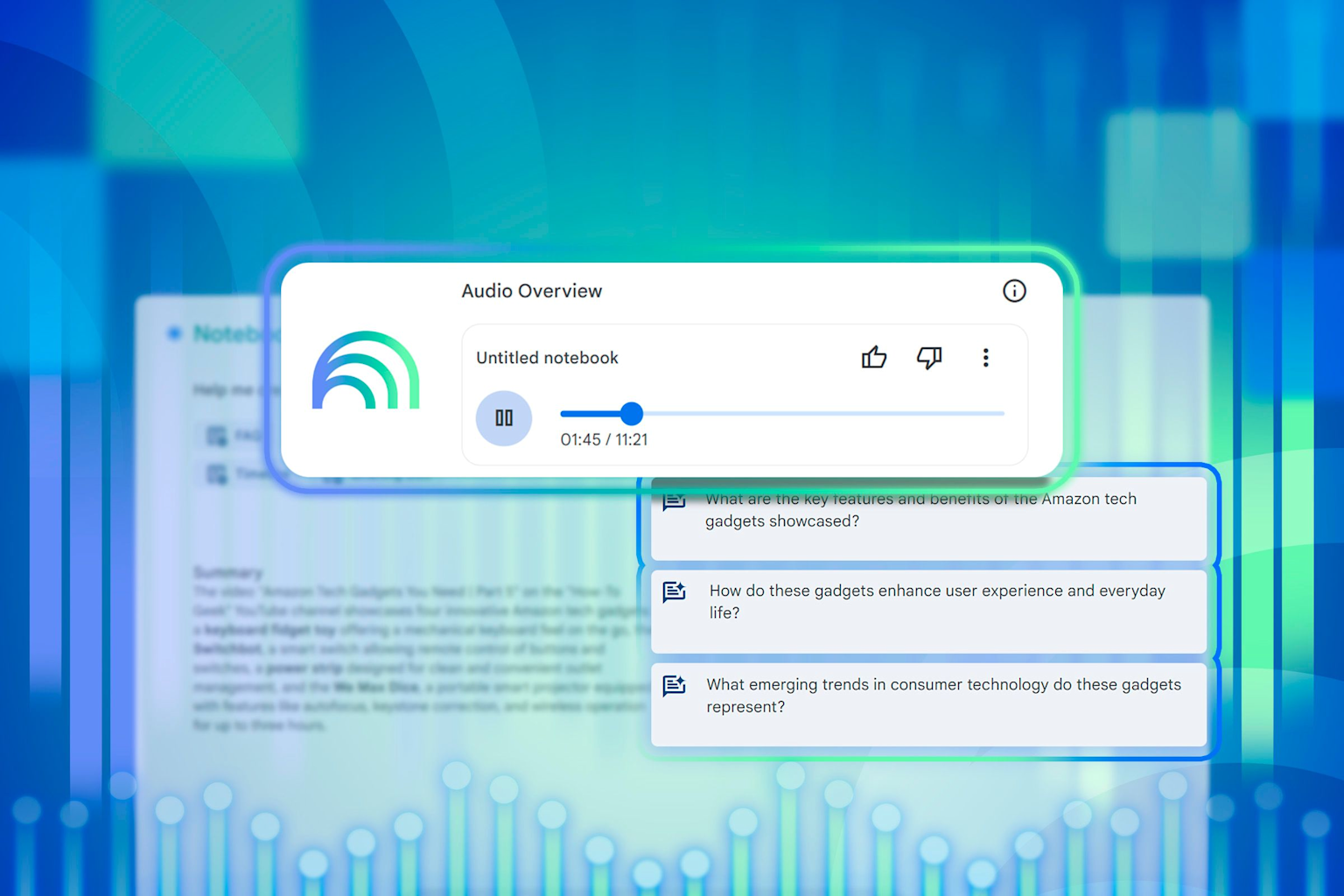Click the blurred Summary heading
Screen dimensions: 1344x896
tap(228, 572)
